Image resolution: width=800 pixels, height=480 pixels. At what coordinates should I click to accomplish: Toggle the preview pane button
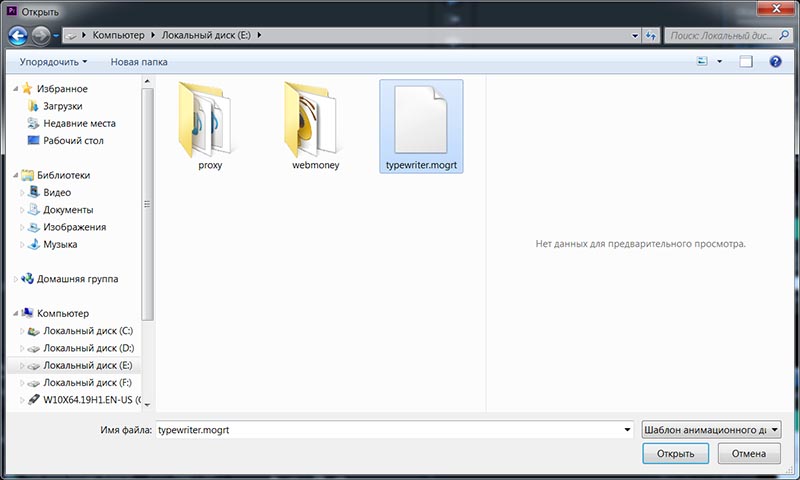click(x=746, y=61)
